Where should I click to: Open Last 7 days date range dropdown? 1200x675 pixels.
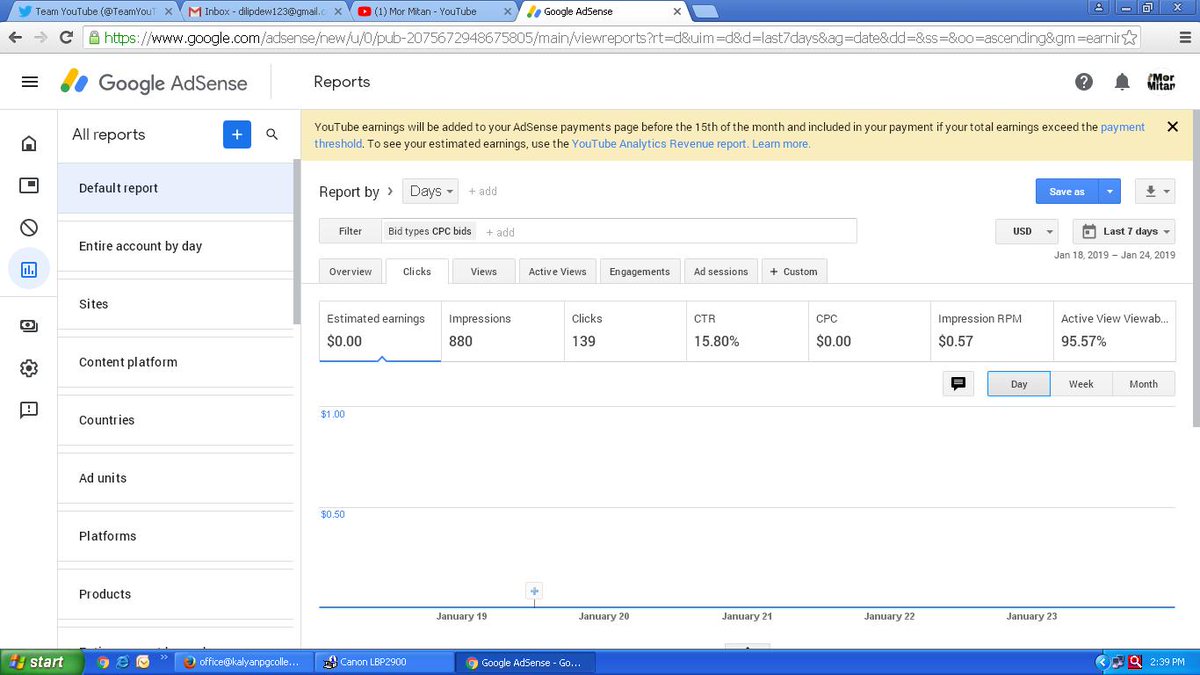[x=1124, y=231]
